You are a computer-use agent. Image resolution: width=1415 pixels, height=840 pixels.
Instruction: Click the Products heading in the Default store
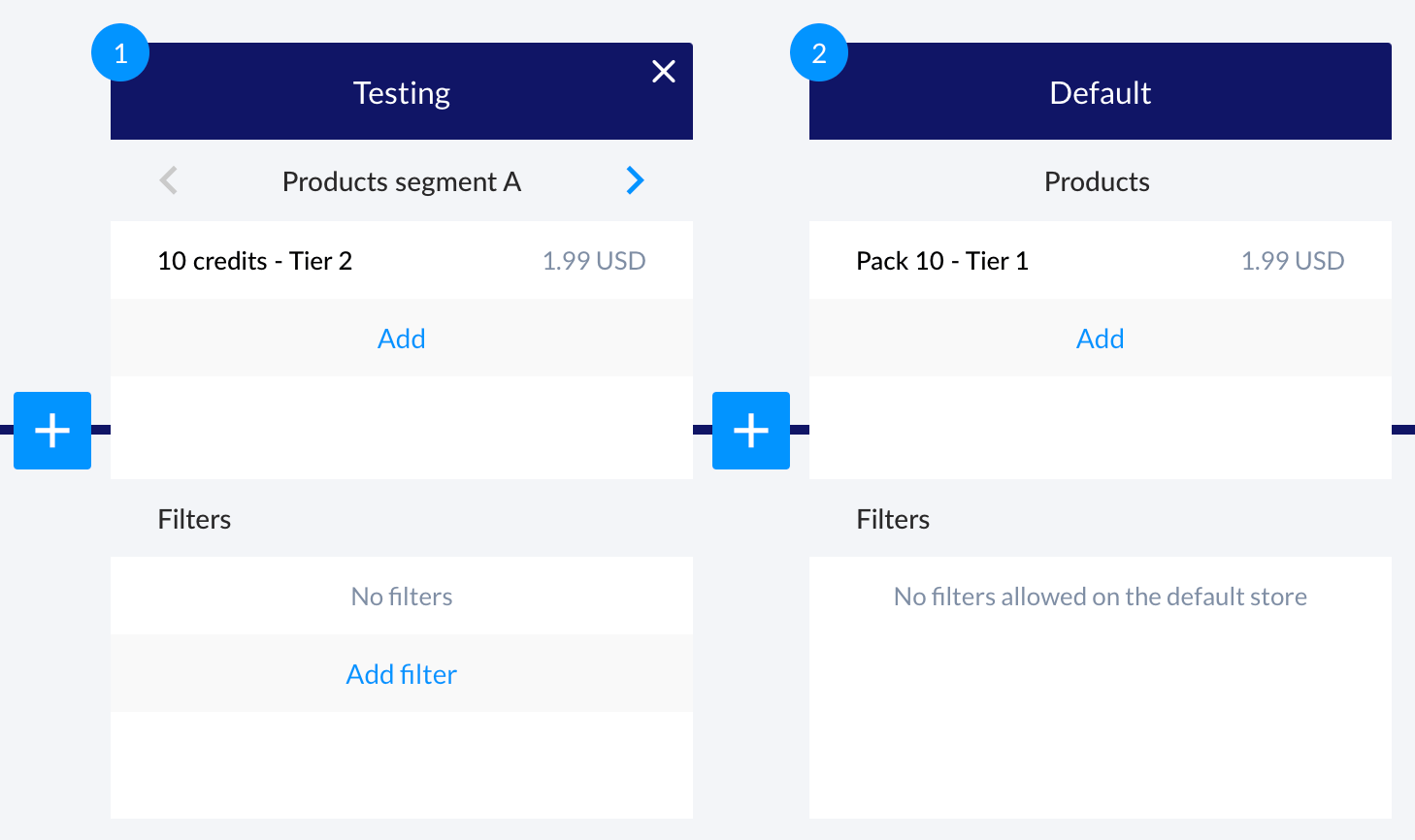(x=1097, y=181)
